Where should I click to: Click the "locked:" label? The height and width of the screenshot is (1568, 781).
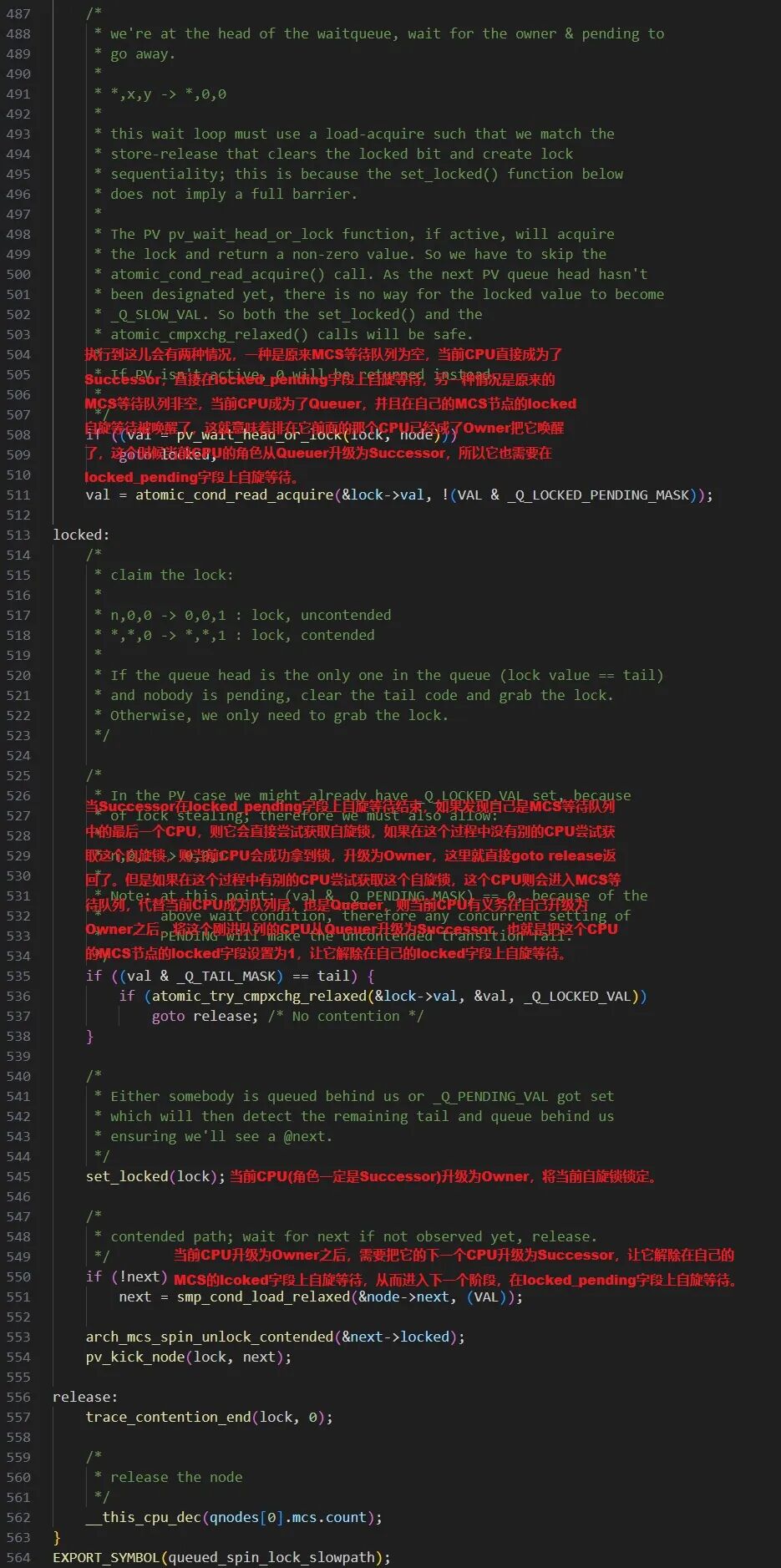pos(81,535)
